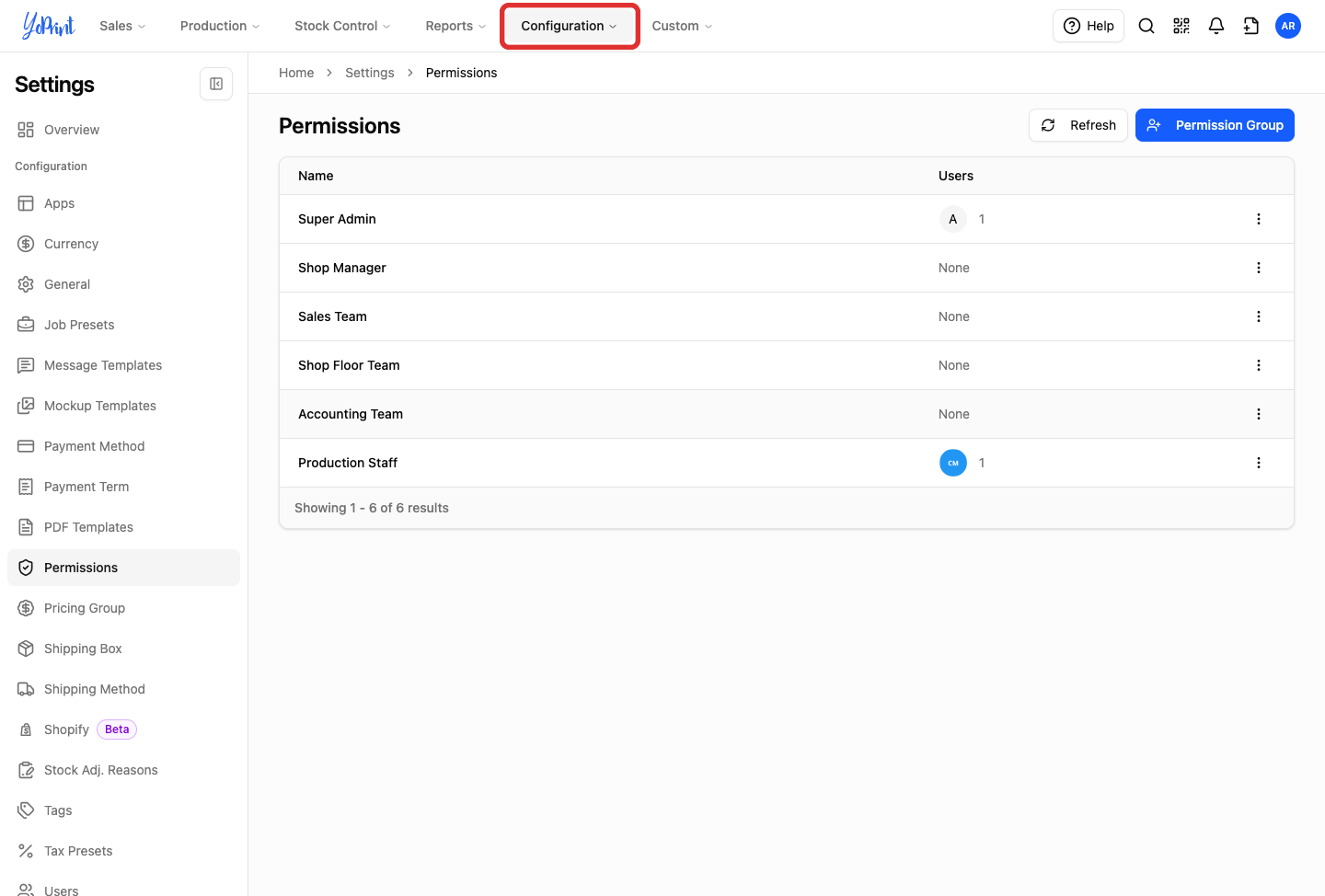
Task: Click the Currency dollar icon
Action: point(26,244)
